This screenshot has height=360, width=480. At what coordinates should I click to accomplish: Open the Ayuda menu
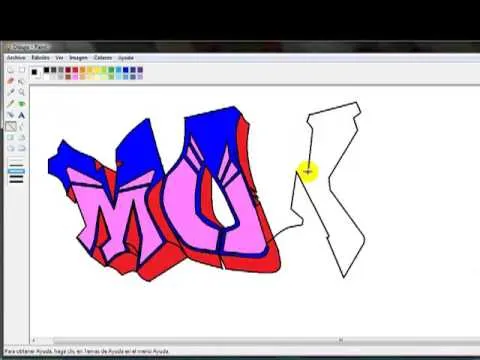(126, 58)
